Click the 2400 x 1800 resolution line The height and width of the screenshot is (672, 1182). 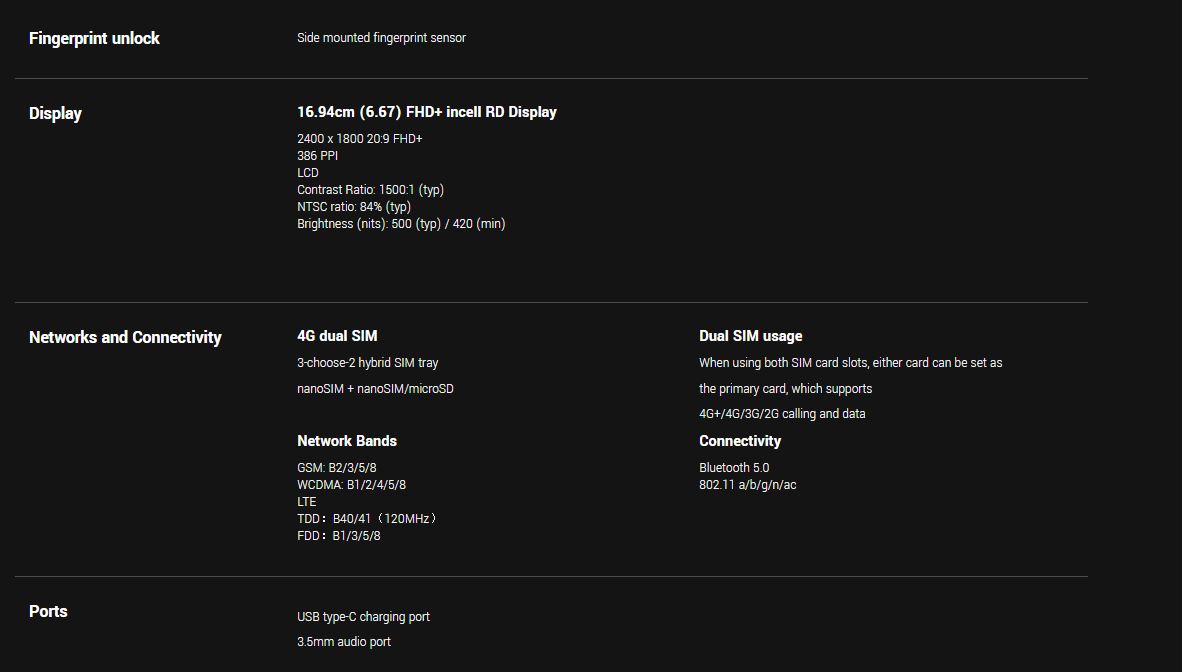point(359,139)
